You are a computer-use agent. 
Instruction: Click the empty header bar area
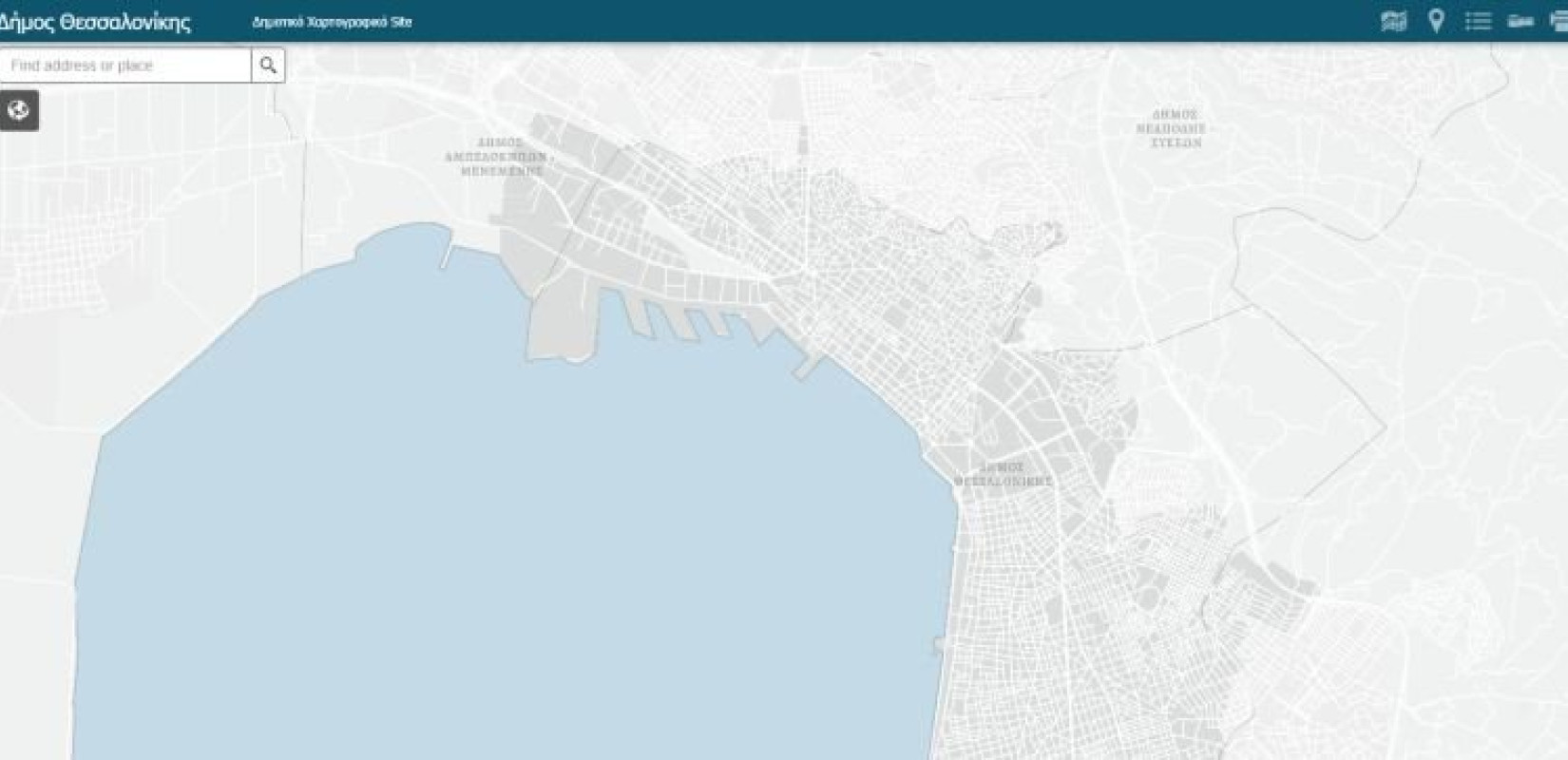855,21
